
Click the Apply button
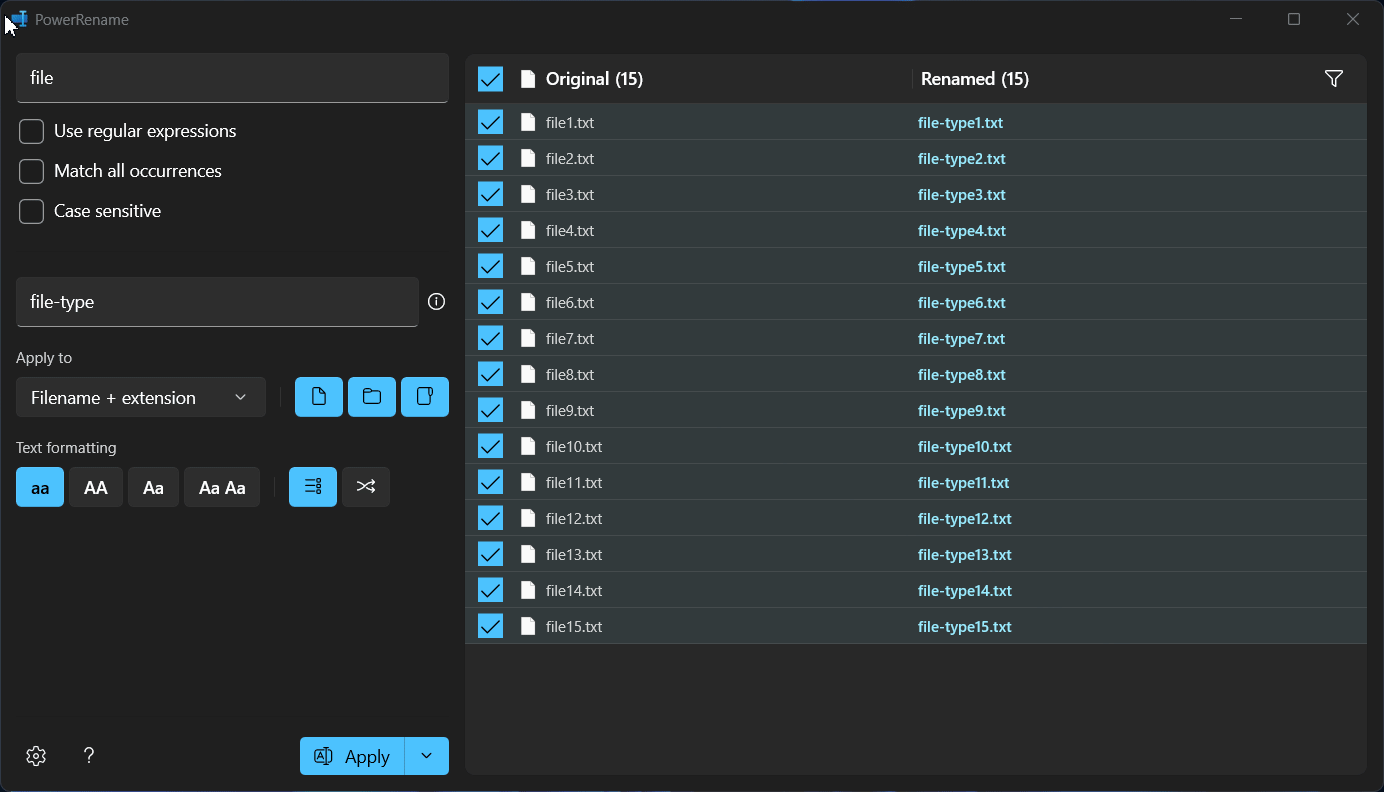(x=352, y=756)
